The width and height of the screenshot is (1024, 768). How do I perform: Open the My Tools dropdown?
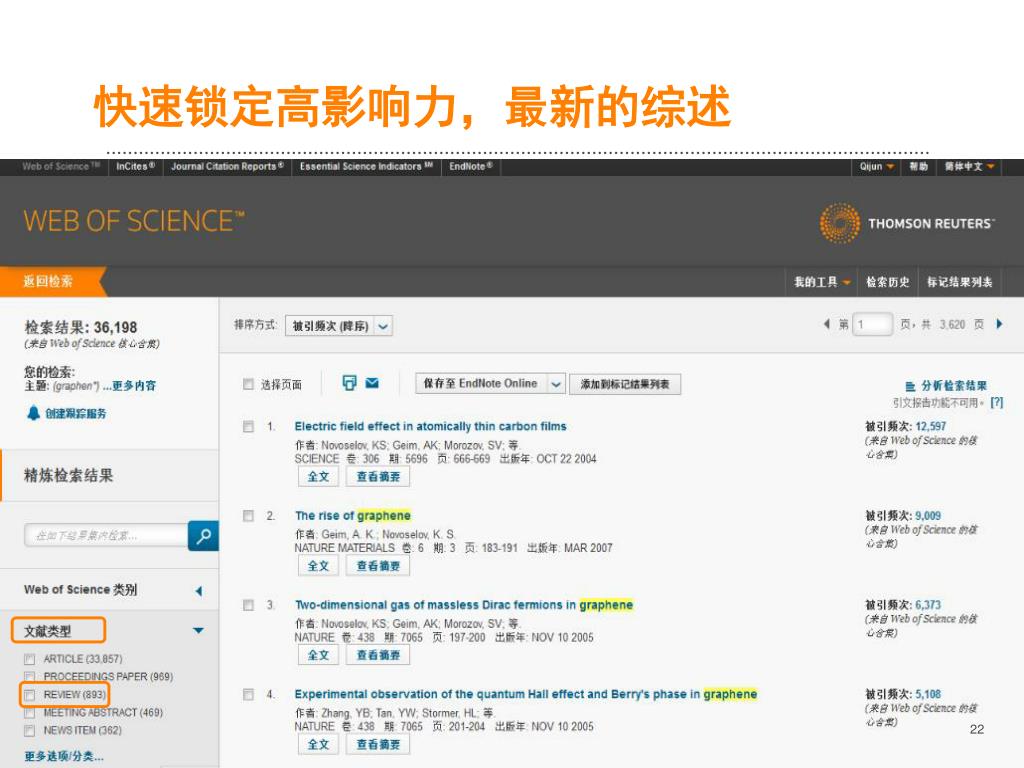(x=822, y=282)
